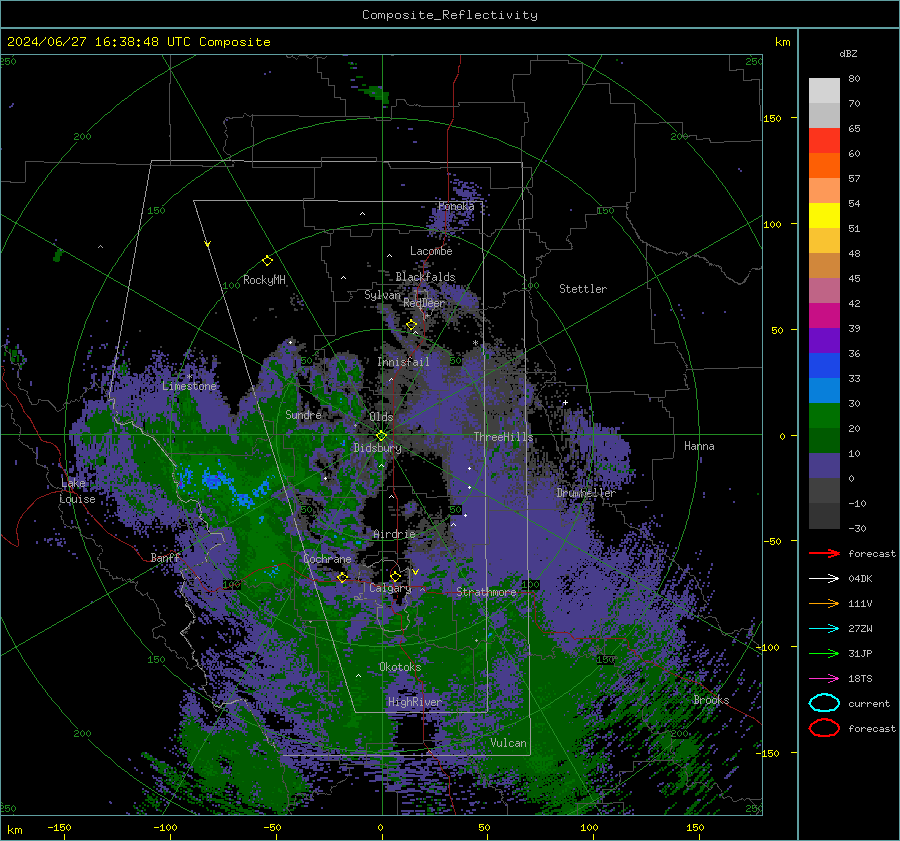Click the Lacombe city label

(x=431, y=251)
